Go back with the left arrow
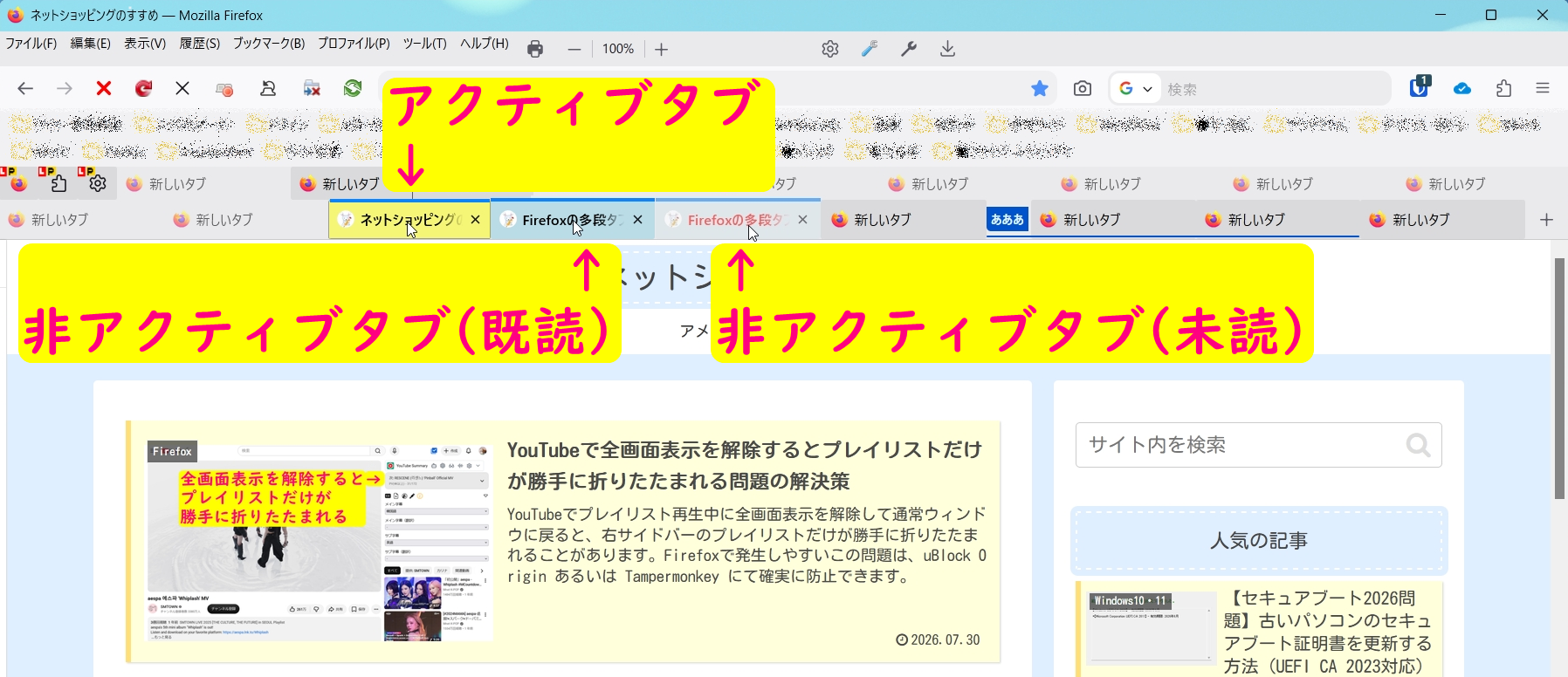 25,88
